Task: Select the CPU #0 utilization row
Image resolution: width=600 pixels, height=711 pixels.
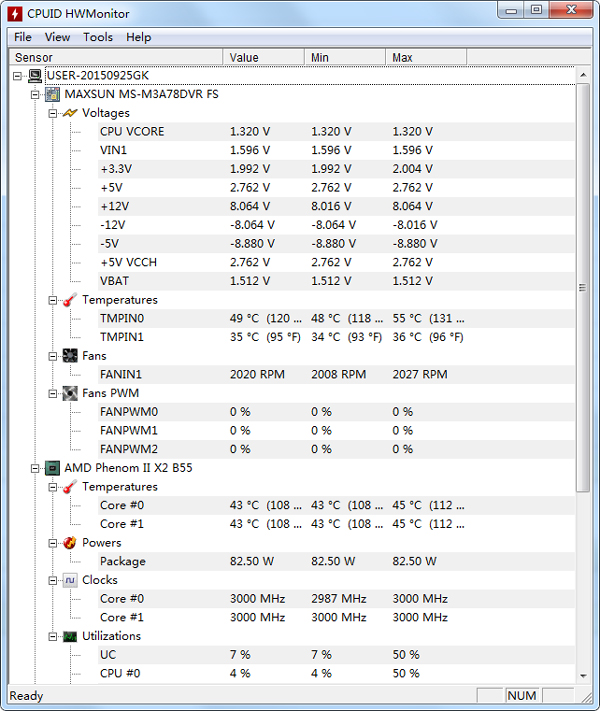Action: point(337,673)
